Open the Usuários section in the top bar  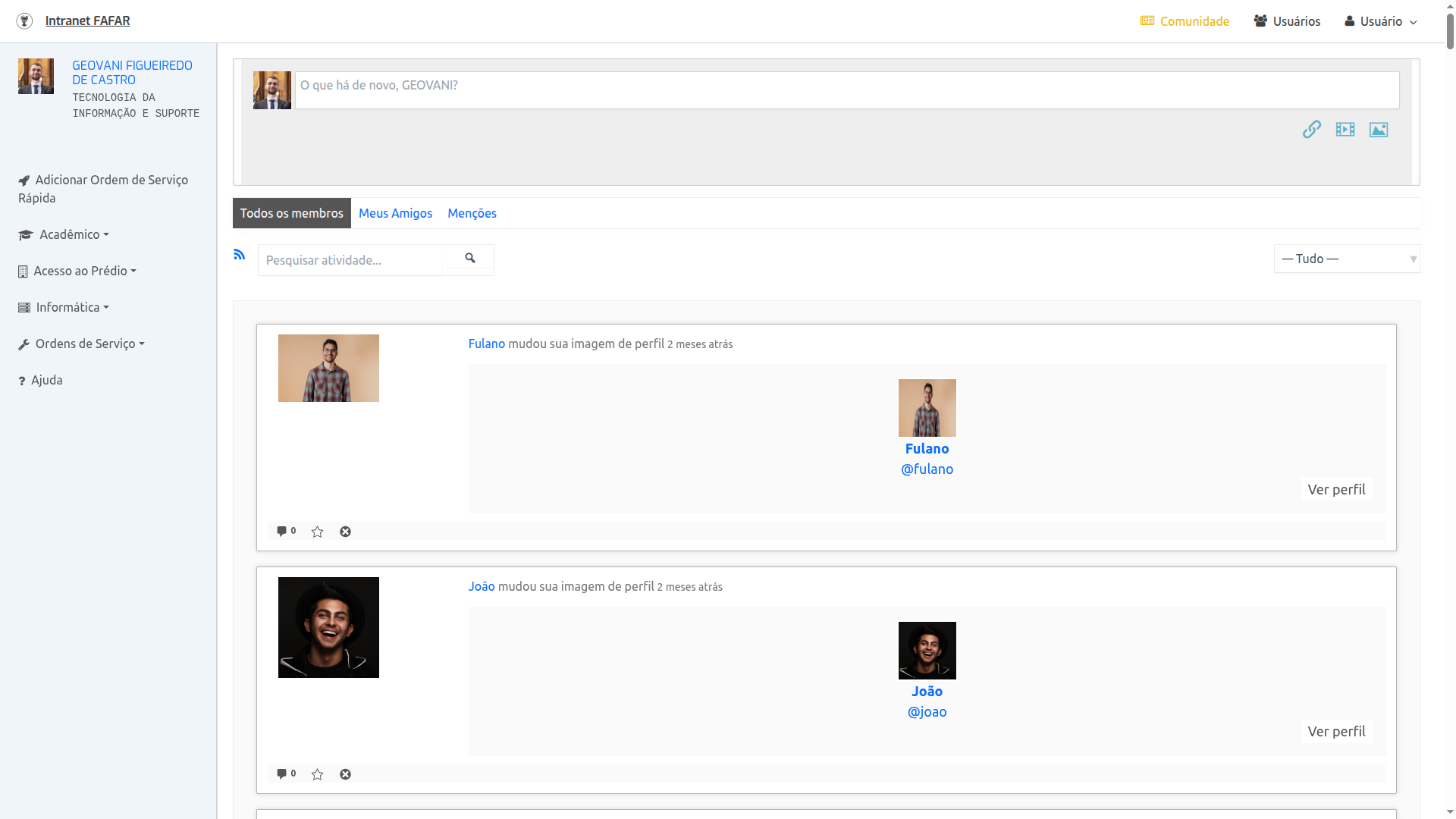(x=1287, y=20)
